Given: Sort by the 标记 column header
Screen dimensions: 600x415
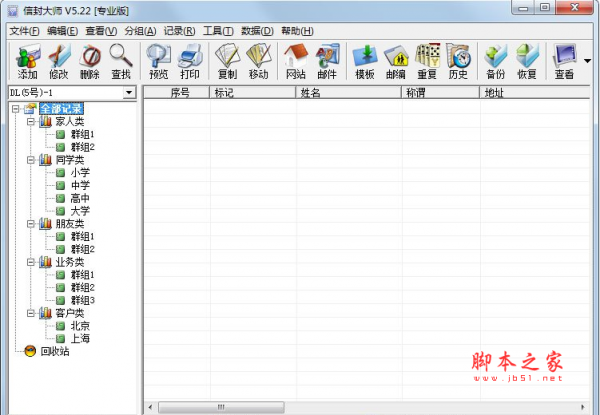Looking at the screenshot, I should click(x=253, y=92).
